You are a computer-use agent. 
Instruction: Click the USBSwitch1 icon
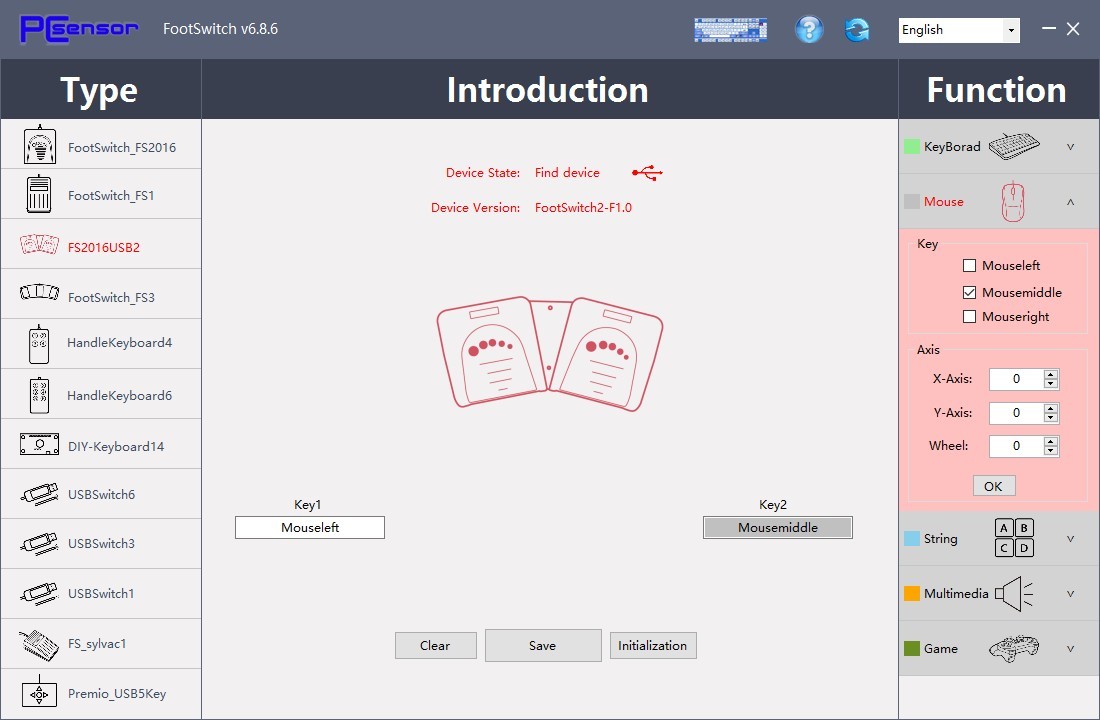coord(39,593)
